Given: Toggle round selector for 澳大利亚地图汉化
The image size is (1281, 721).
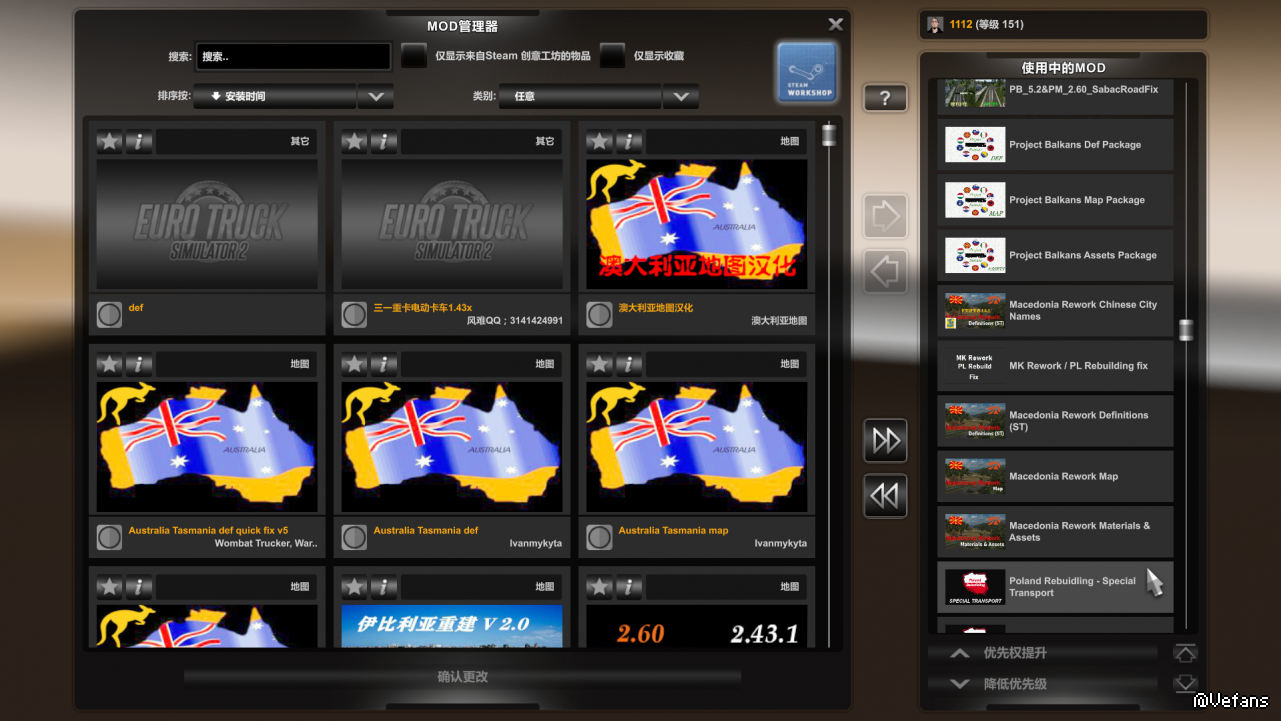Looking at the screenshot, I should [599, 315].
